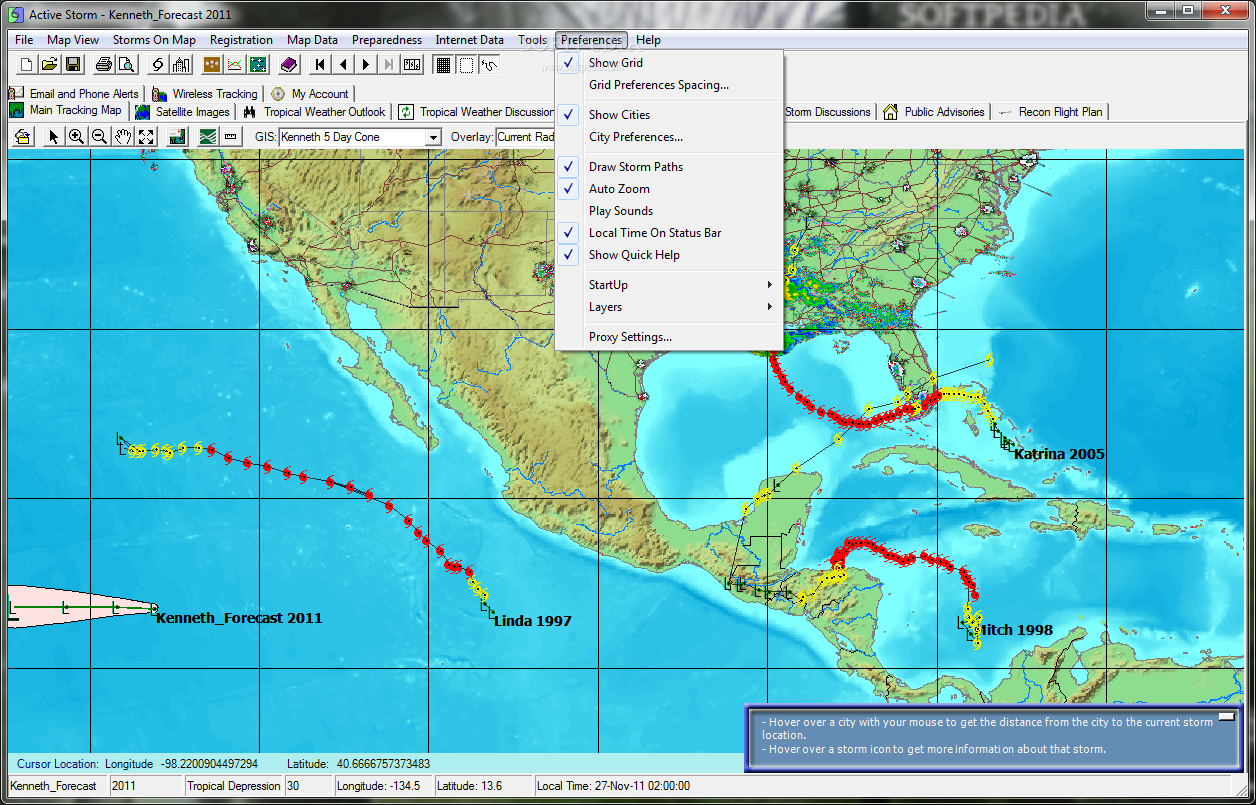Image resolution: width=1256 pixels, height=805 pixels.
Task: Toggle Draw Storm Paths option
Action: pyautogui.click(x=669, y=166)
